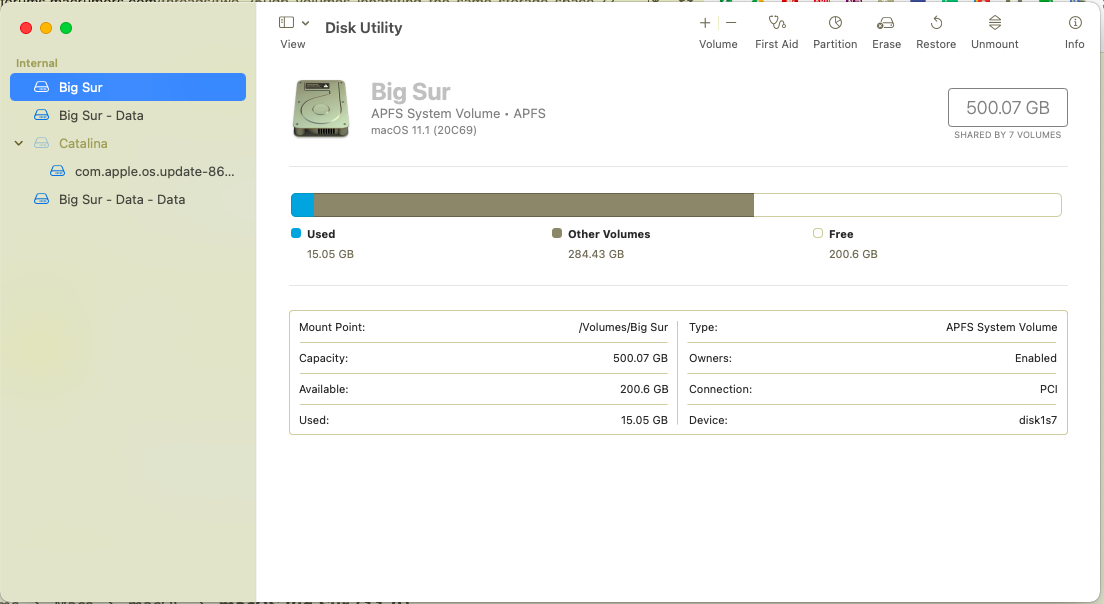1104x604 pixels.
Task: Open the sidebar View options icon
Action: tap(286, 23)
